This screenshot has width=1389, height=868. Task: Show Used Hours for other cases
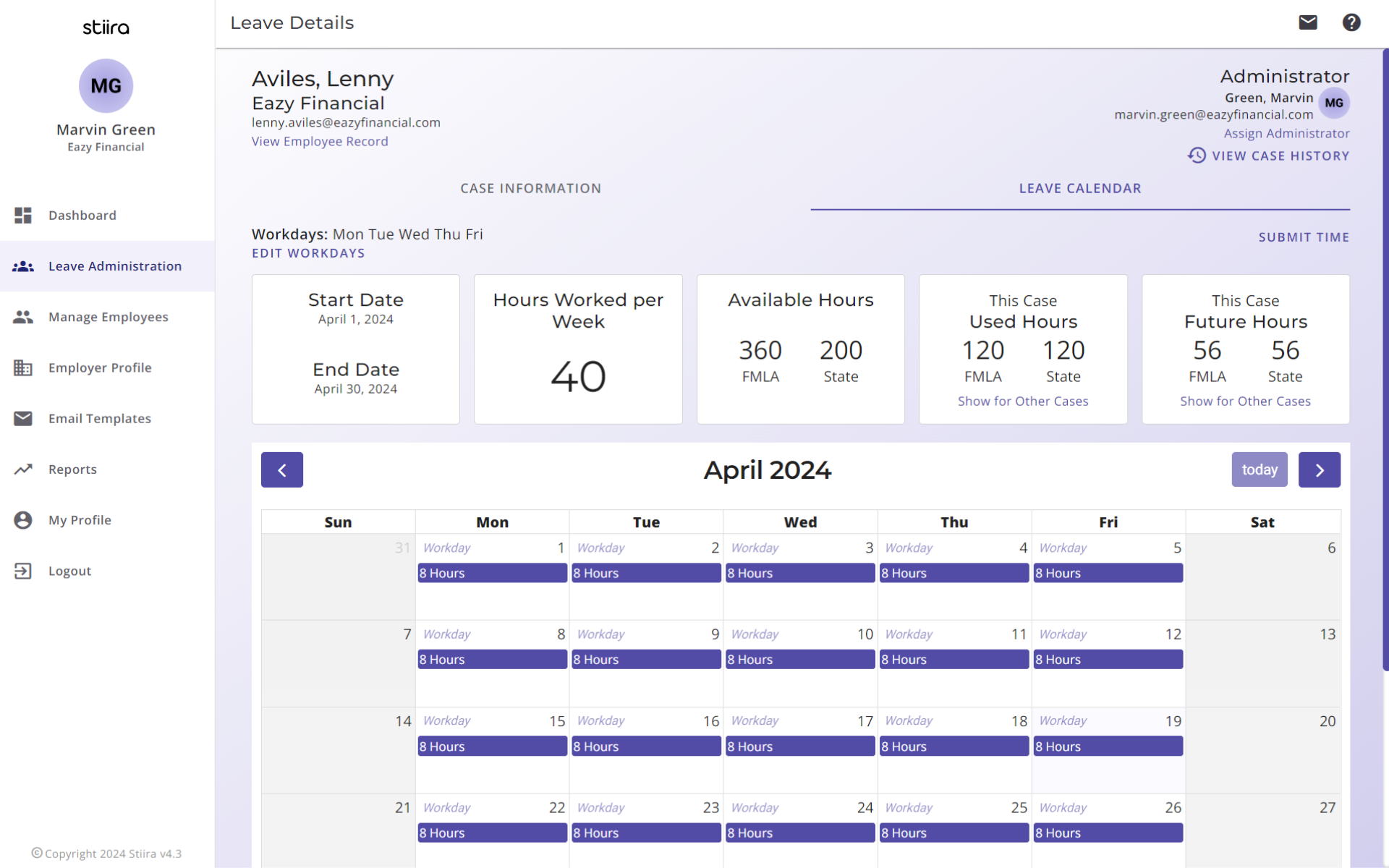pyautogui.click(x=1022, y=401)
